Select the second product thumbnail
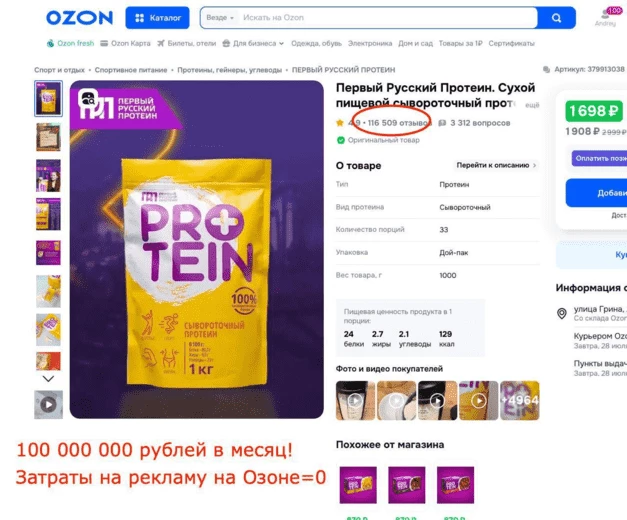The width and height of the screenshot is (627, 520). 48,137
